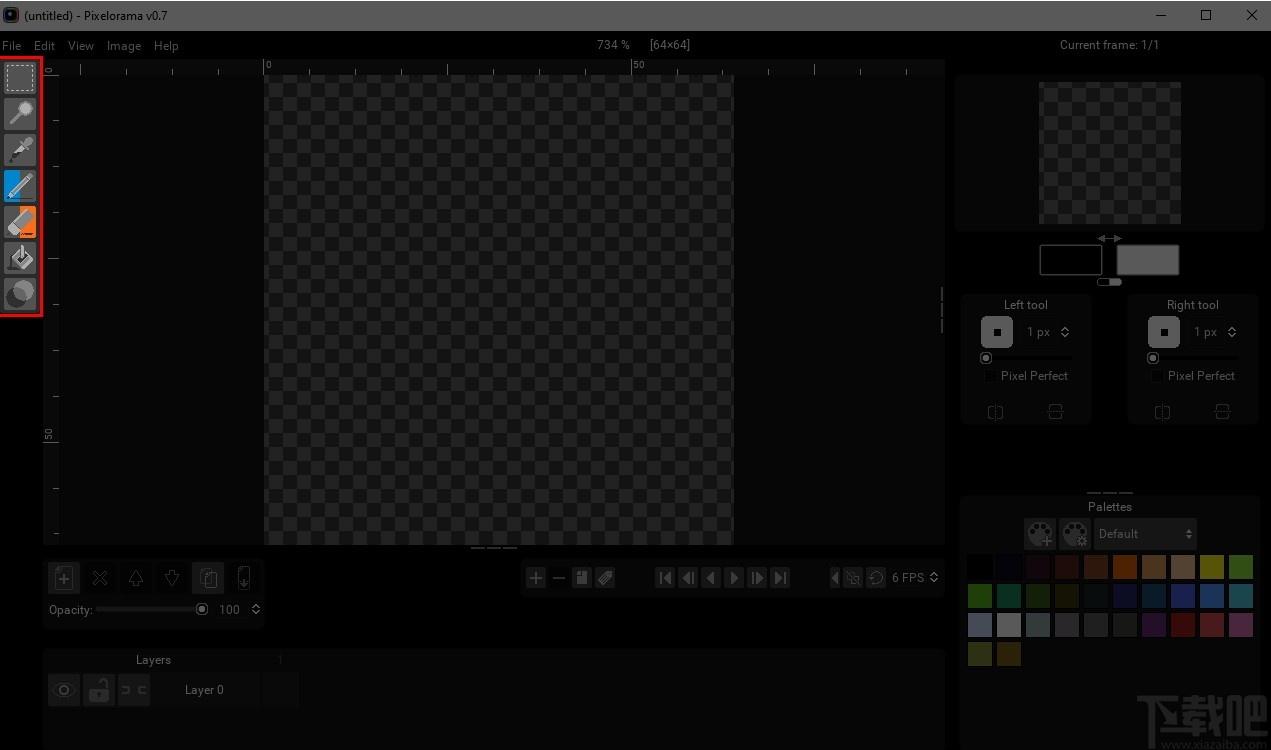The width and height of the screenshot is (1271, 750).
Task: Pick the orange palette color swatch
Action: (1125, 568)
